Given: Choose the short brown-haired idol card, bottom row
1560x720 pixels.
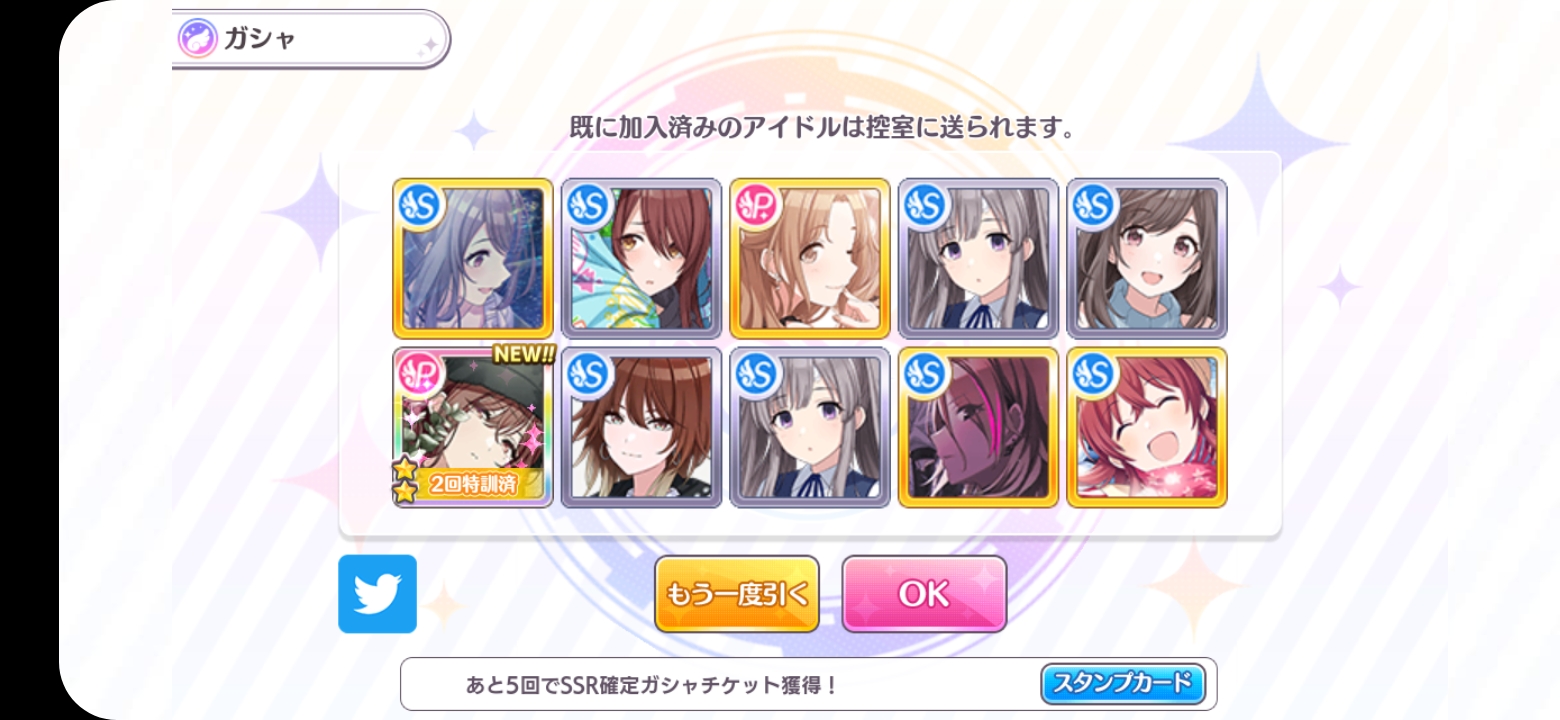Looking at the screenshot, I should (641, 428).
